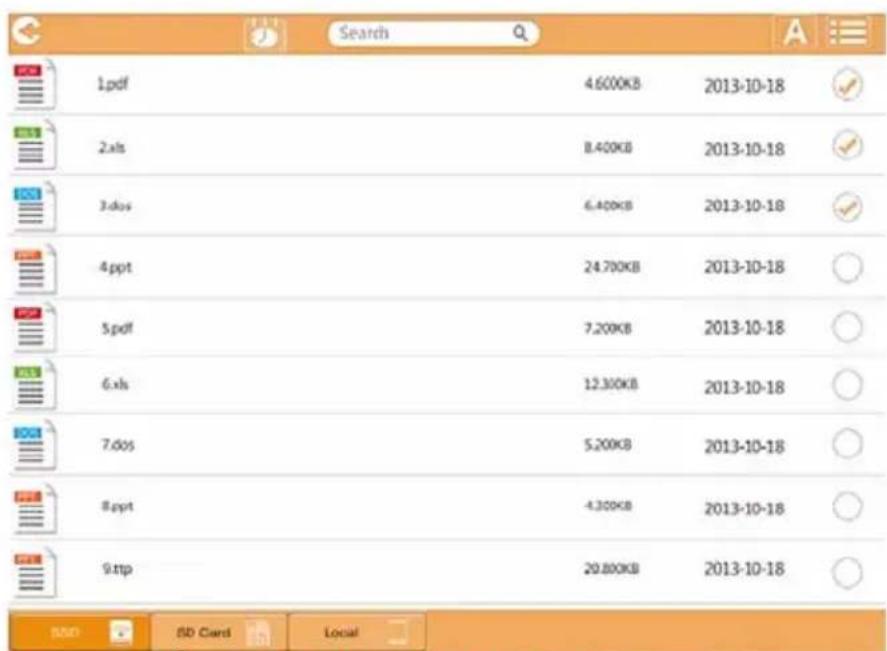The image size is (887, 651).
Task: Sort by name with the A icon
Action: tap(795, 32)
